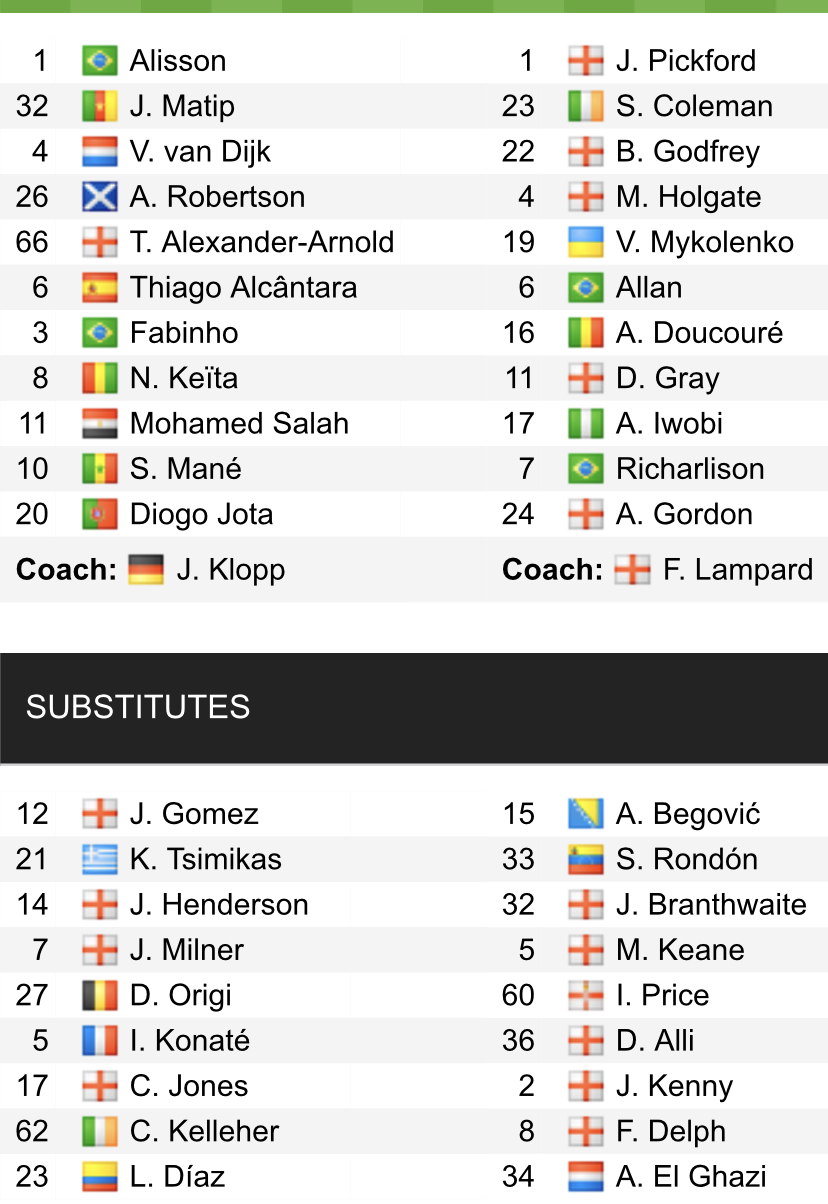Open the V. van Dijk player link
The image size is (828, 1204).
tap(200, 152)
